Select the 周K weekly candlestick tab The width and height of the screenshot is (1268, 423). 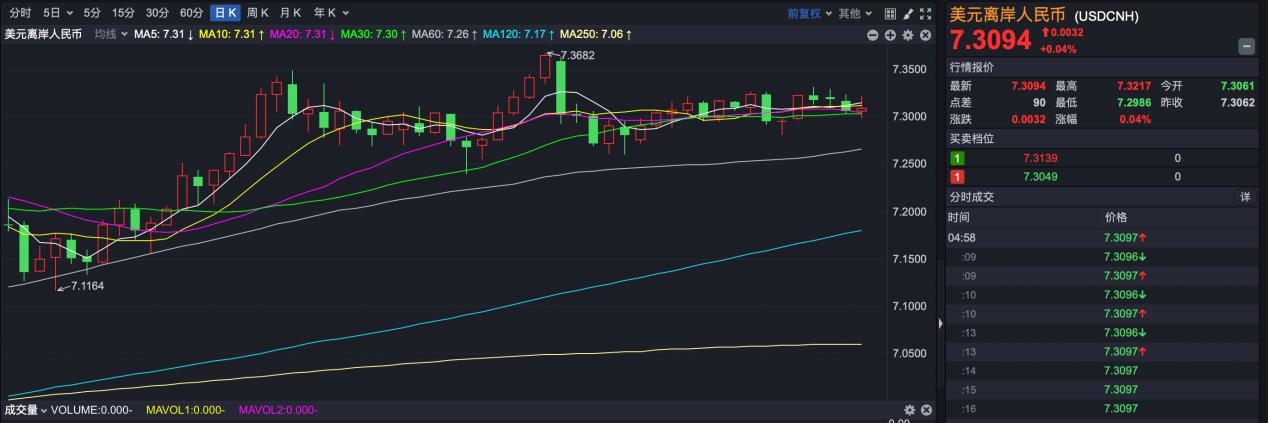[x=258, y=13]
